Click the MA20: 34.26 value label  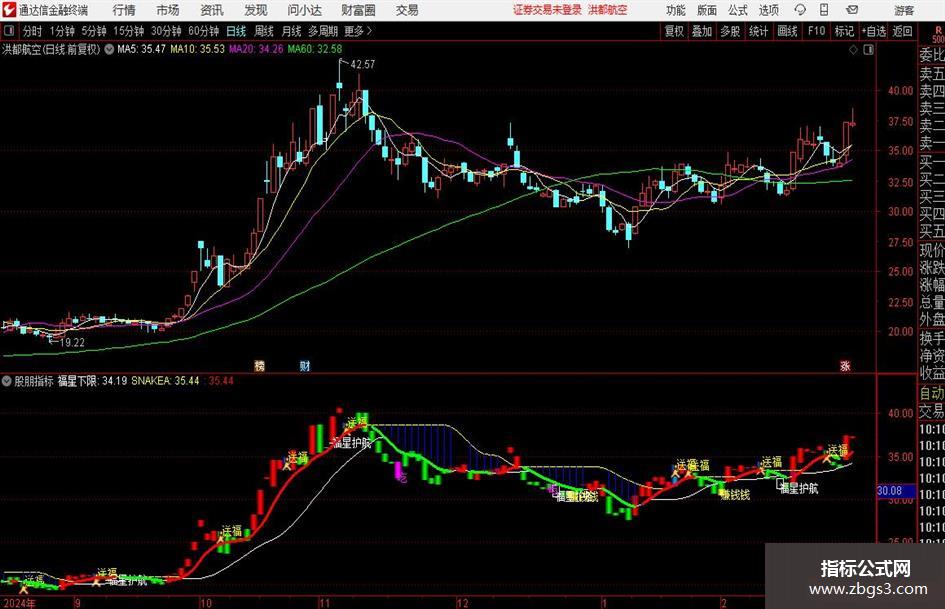point(256,49)
